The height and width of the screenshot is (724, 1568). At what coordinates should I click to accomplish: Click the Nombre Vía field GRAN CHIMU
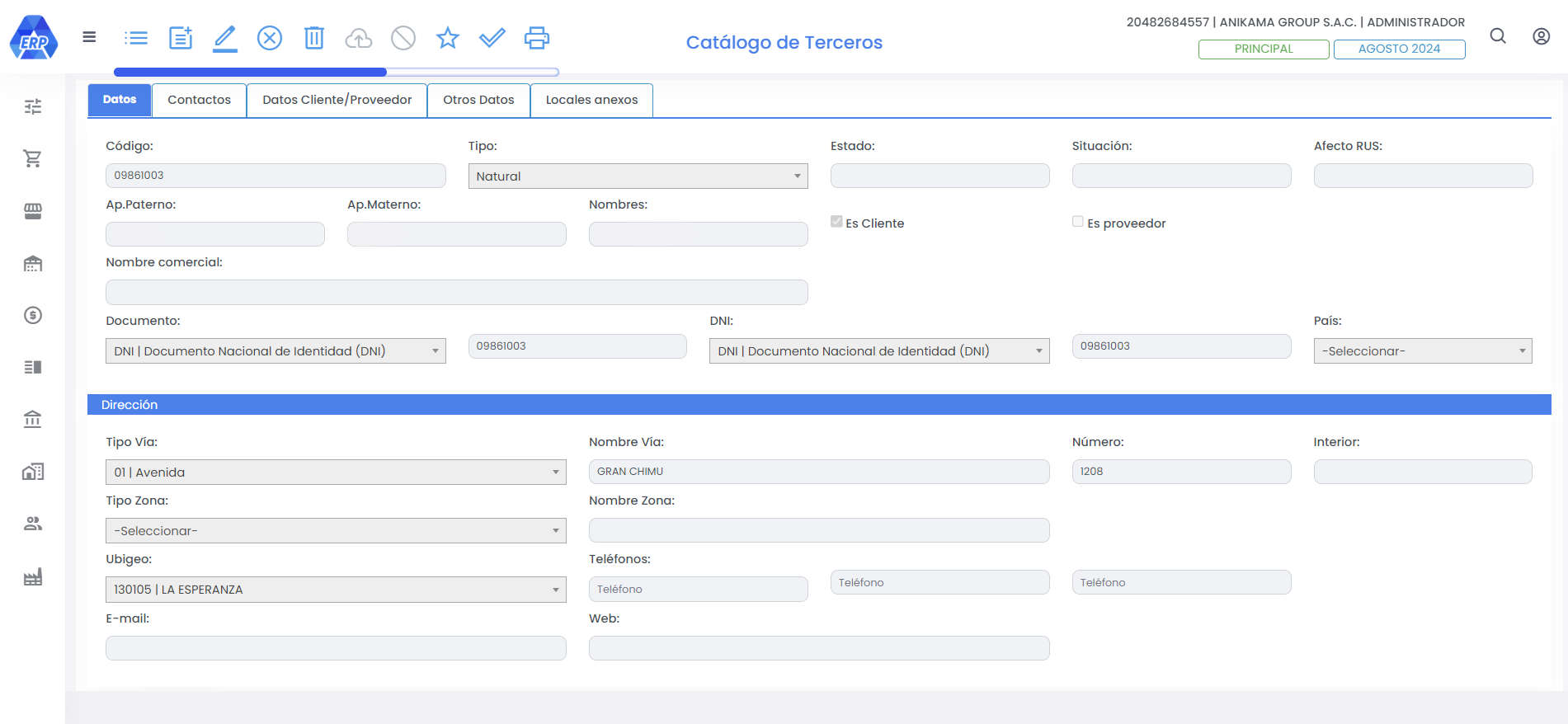click(819, 471)
